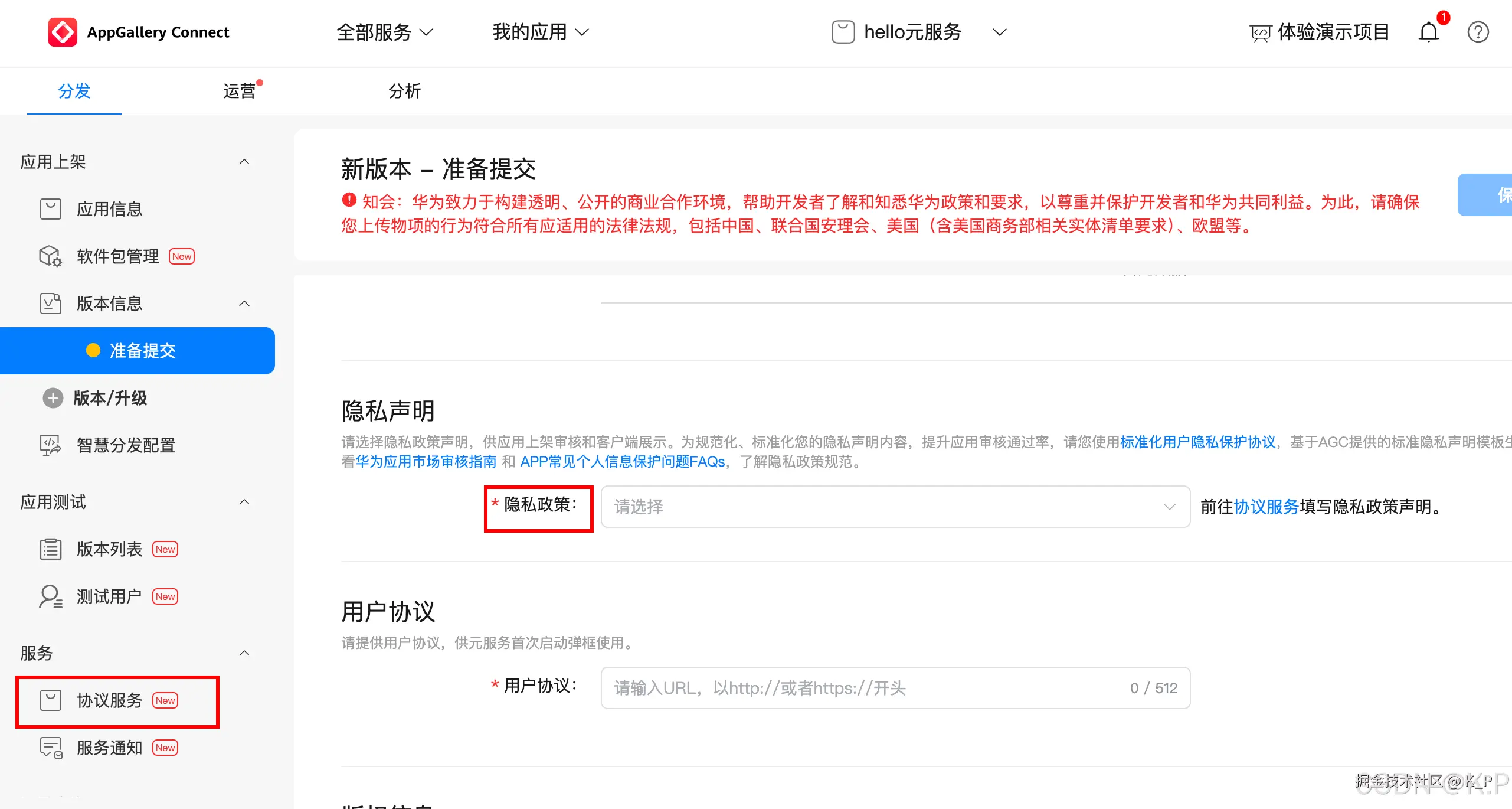Click the help question mark icon
This screenshot has width=1512, height=809.
click(1478, 32)
